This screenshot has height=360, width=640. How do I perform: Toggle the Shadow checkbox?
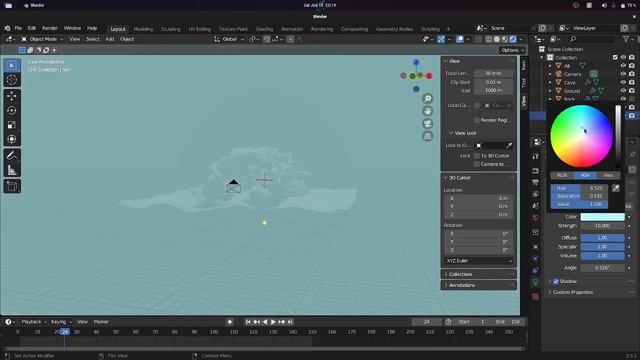(x=556, y=282)
